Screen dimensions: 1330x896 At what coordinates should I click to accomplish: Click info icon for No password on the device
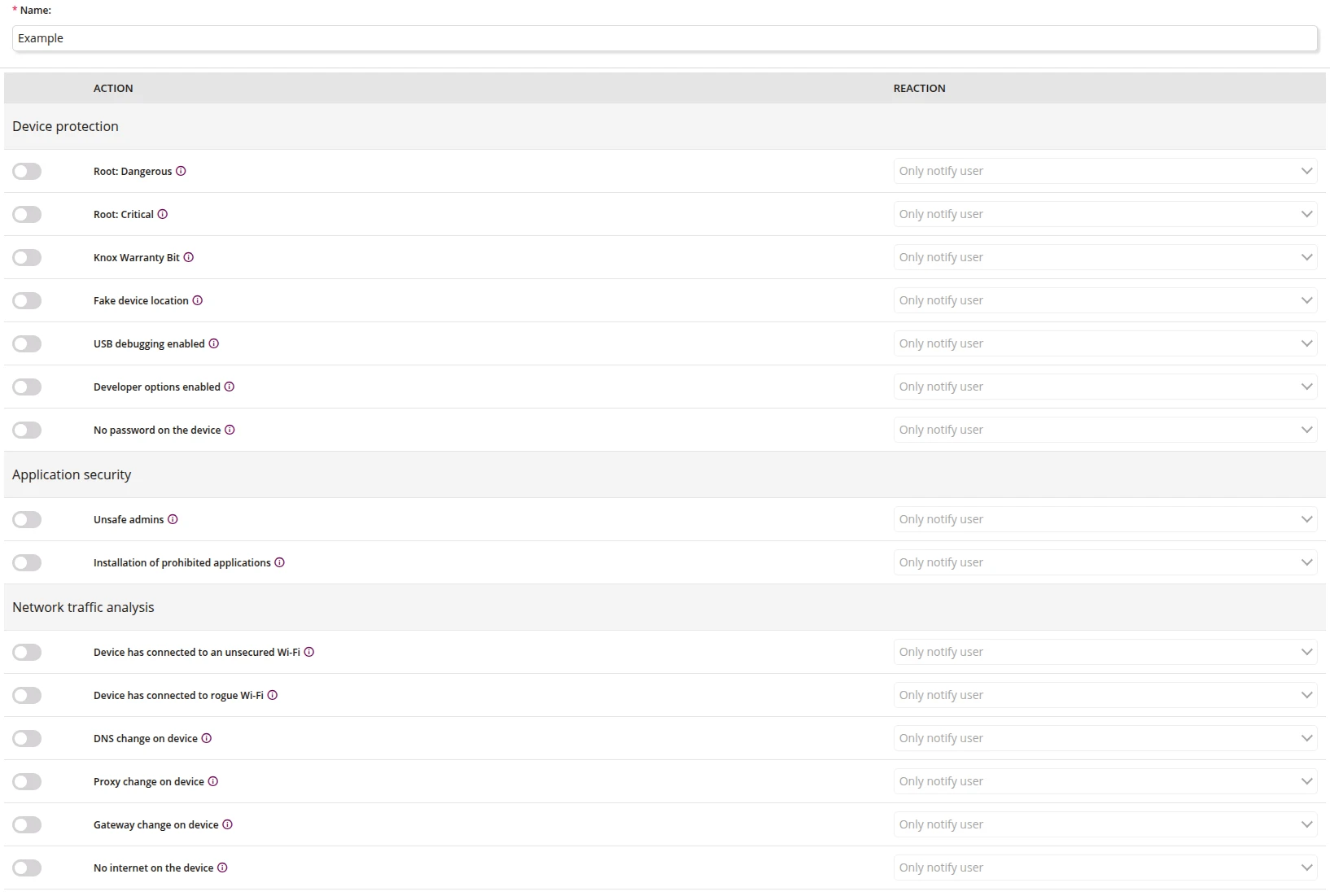tap(230, 430)
